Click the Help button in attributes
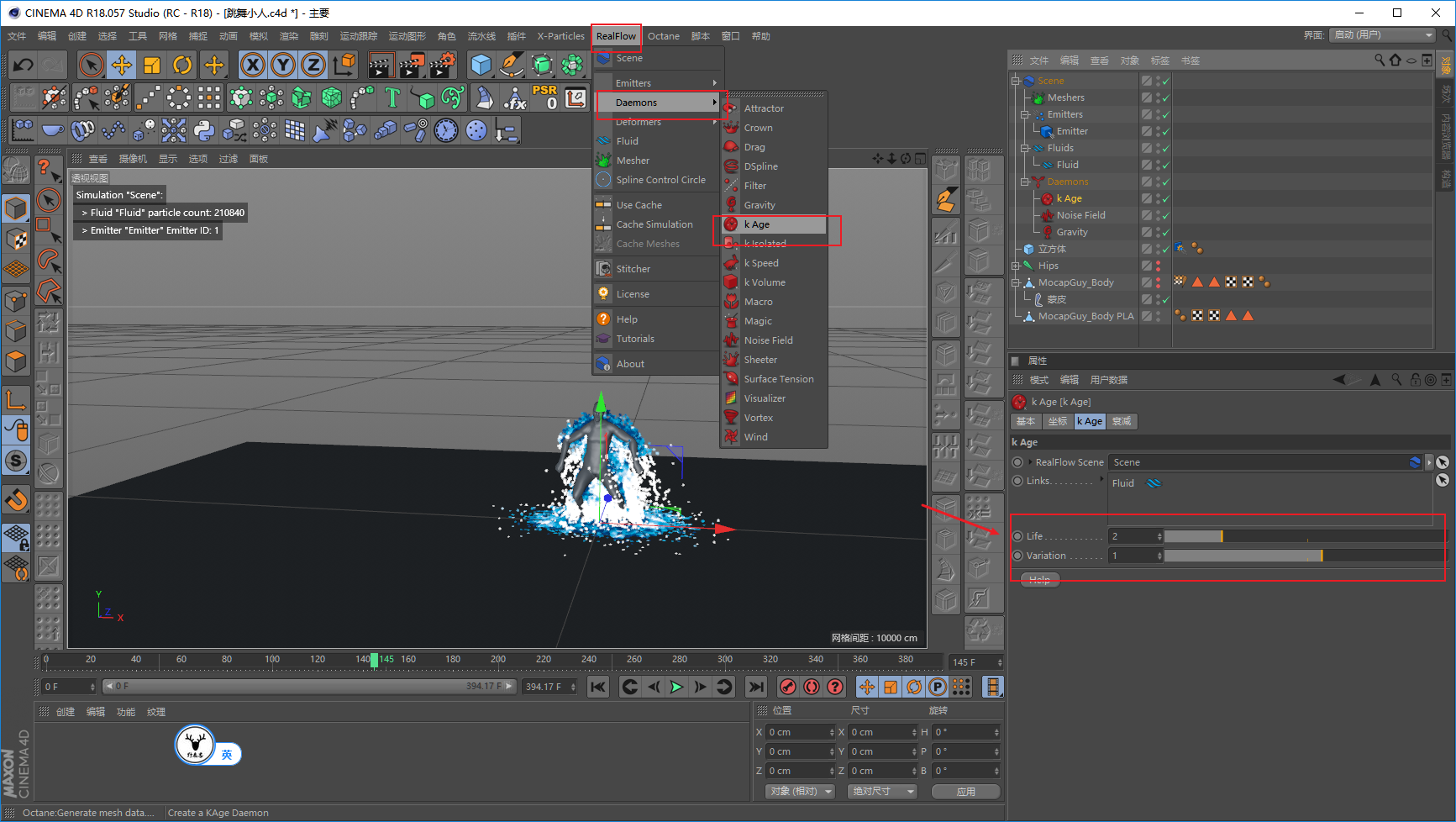Screen dimensions: 1456x822 1039,580
